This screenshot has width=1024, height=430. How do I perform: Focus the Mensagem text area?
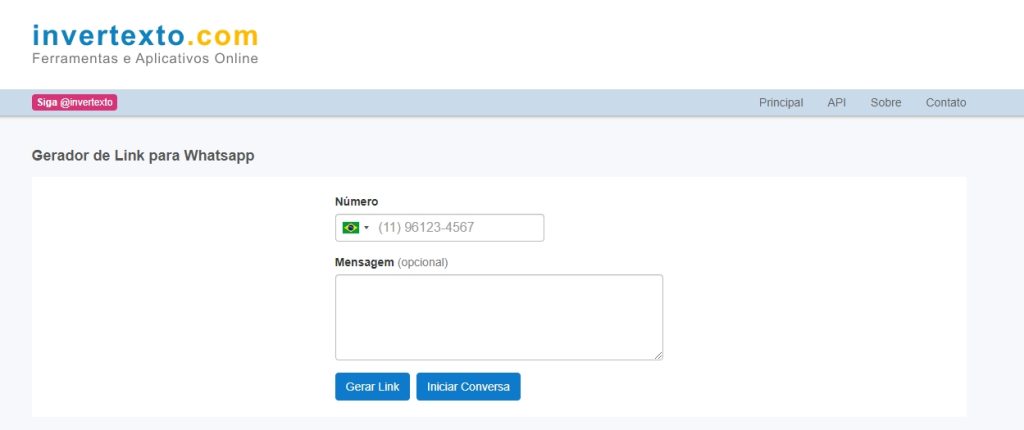[499, 317]
